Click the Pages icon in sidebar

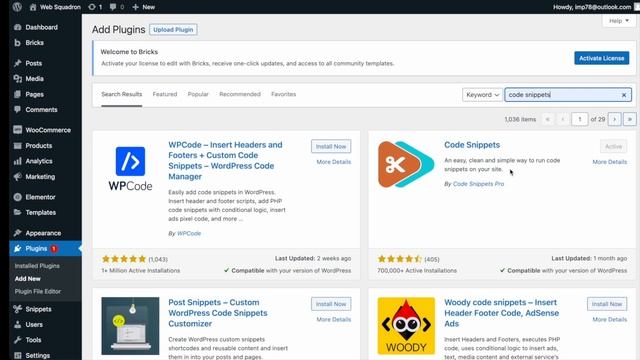point(17,94)
